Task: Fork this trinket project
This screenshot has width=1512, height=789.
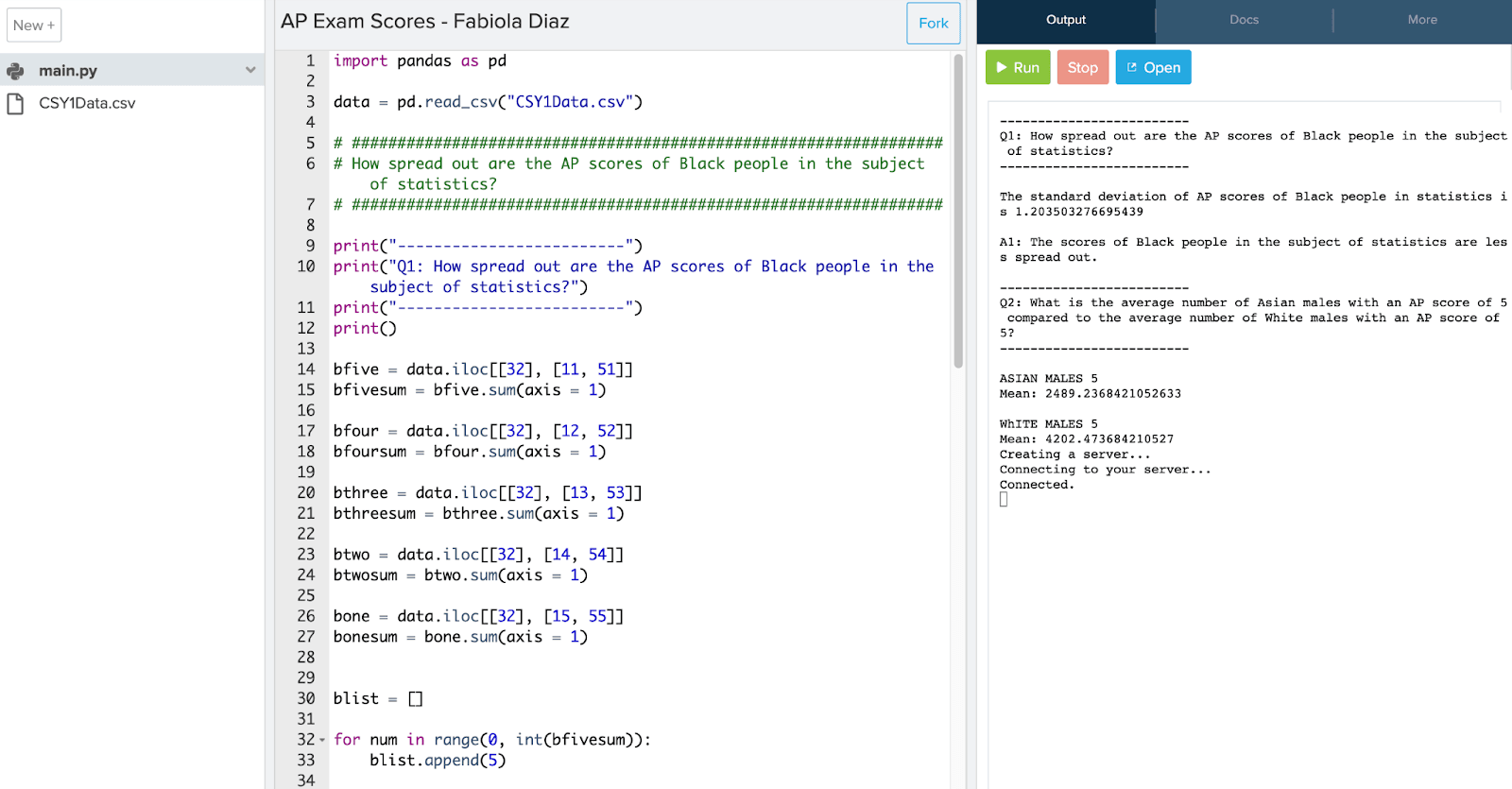Action: click(x=933, y=24)
